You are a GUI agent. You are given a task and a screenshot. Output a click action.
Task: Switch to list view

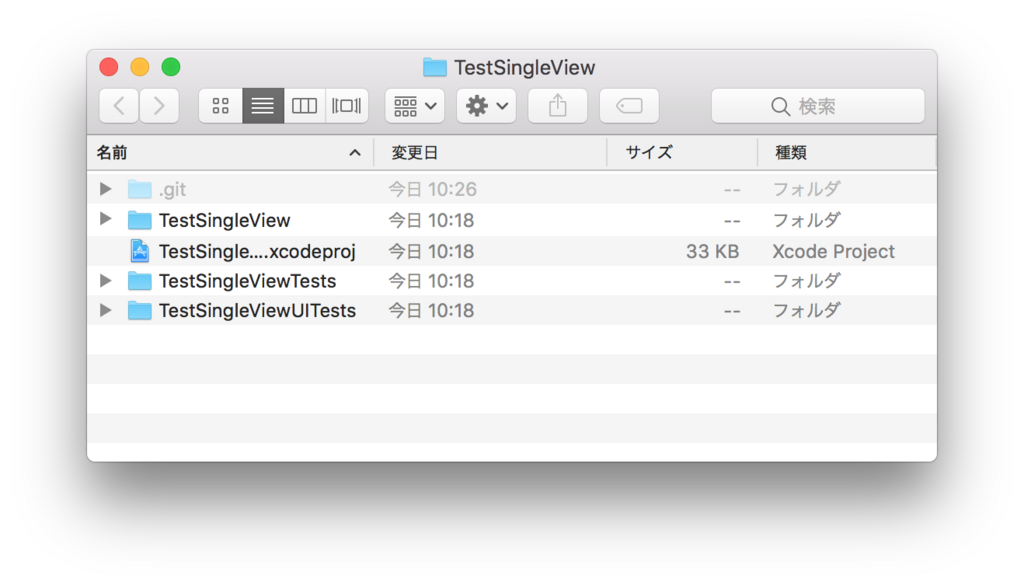(263, 106)
